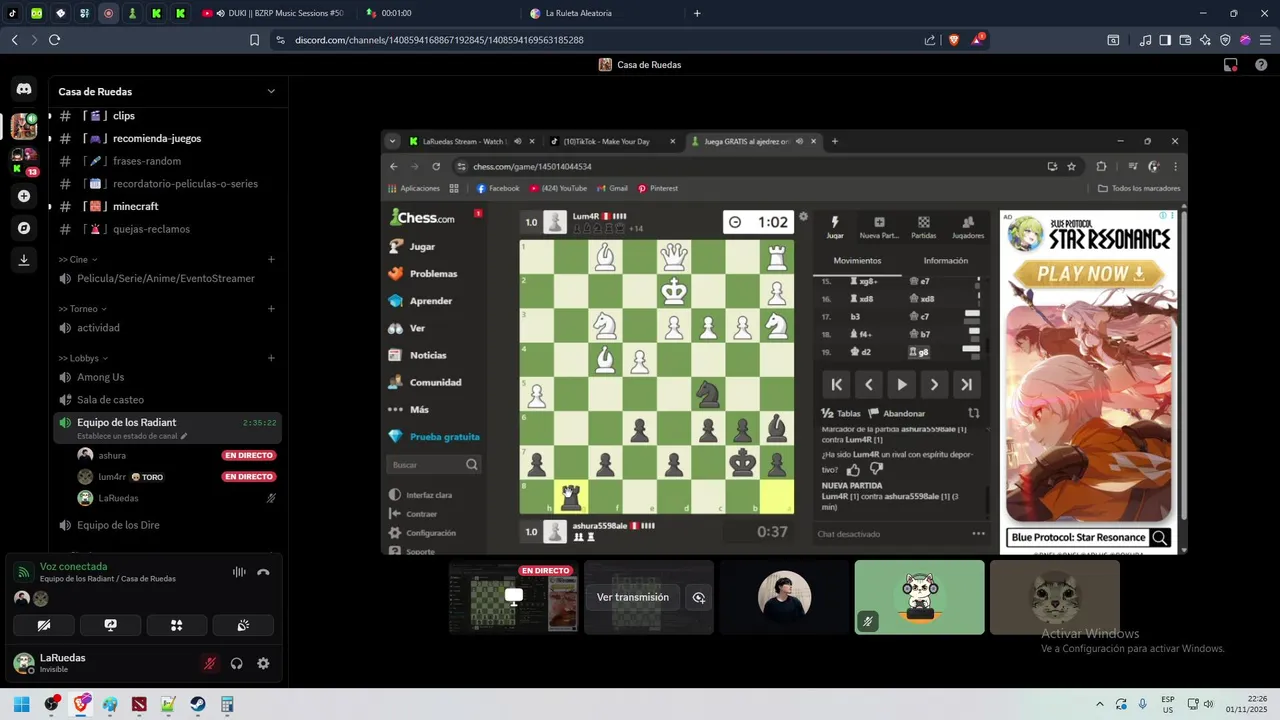
Task: Open Discord direct messages home icon
Action: click(24, 89)
